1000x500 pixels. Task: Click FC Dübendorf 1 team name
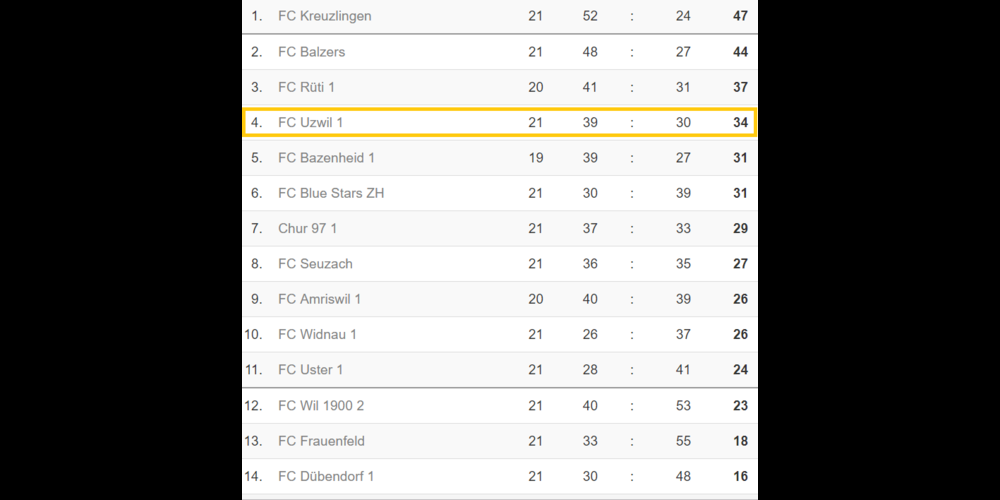point(326,476)
